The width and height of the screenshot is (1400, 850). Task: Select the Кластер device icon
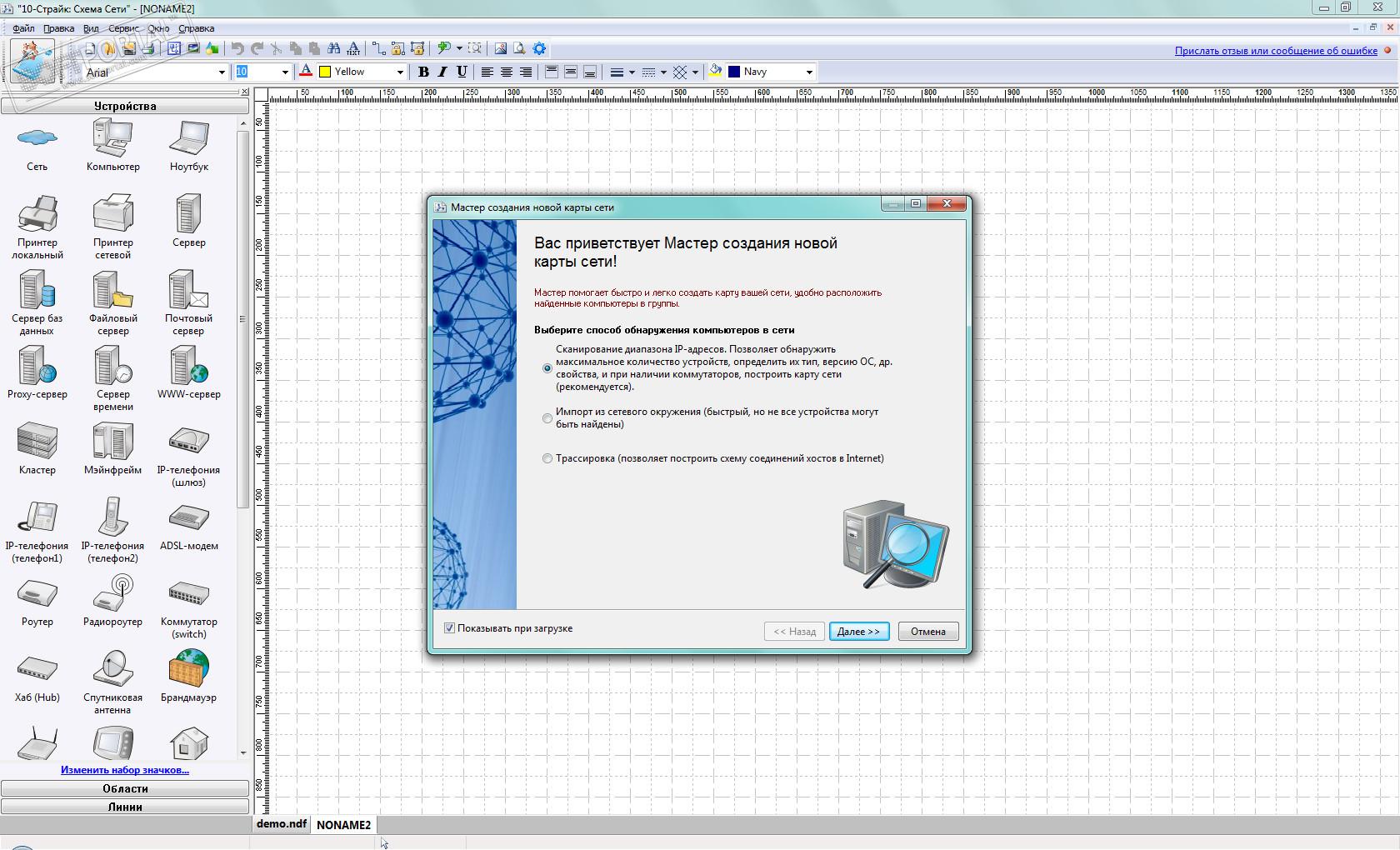37,441
